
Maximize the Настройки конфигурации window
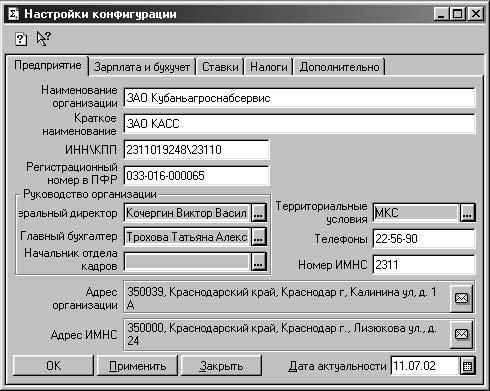click(457, 14)
